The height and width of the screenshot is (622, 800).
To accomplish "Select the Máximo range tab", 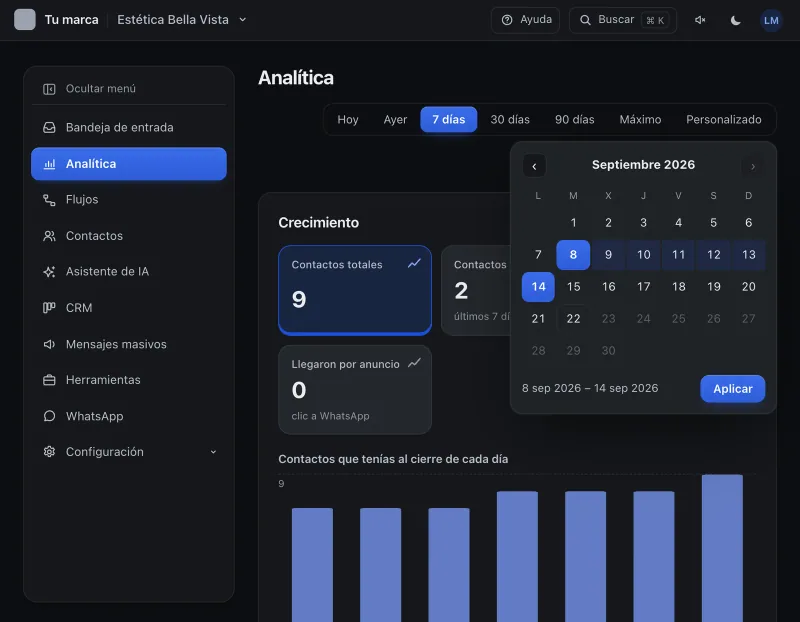I will (640, 119).
